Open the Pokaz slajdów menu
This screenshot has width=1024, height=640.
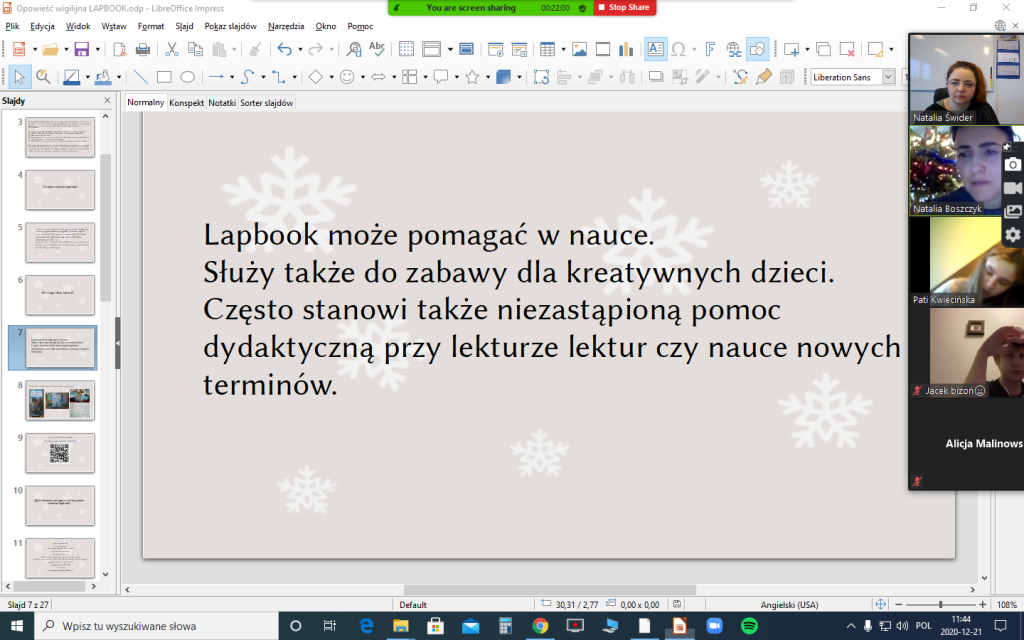230,26
